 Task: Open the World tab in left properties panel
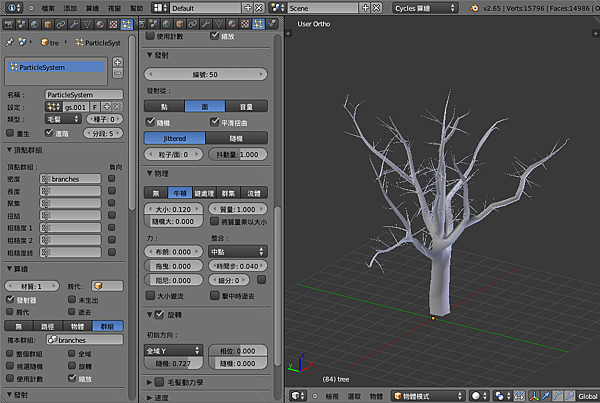(35, 25)
